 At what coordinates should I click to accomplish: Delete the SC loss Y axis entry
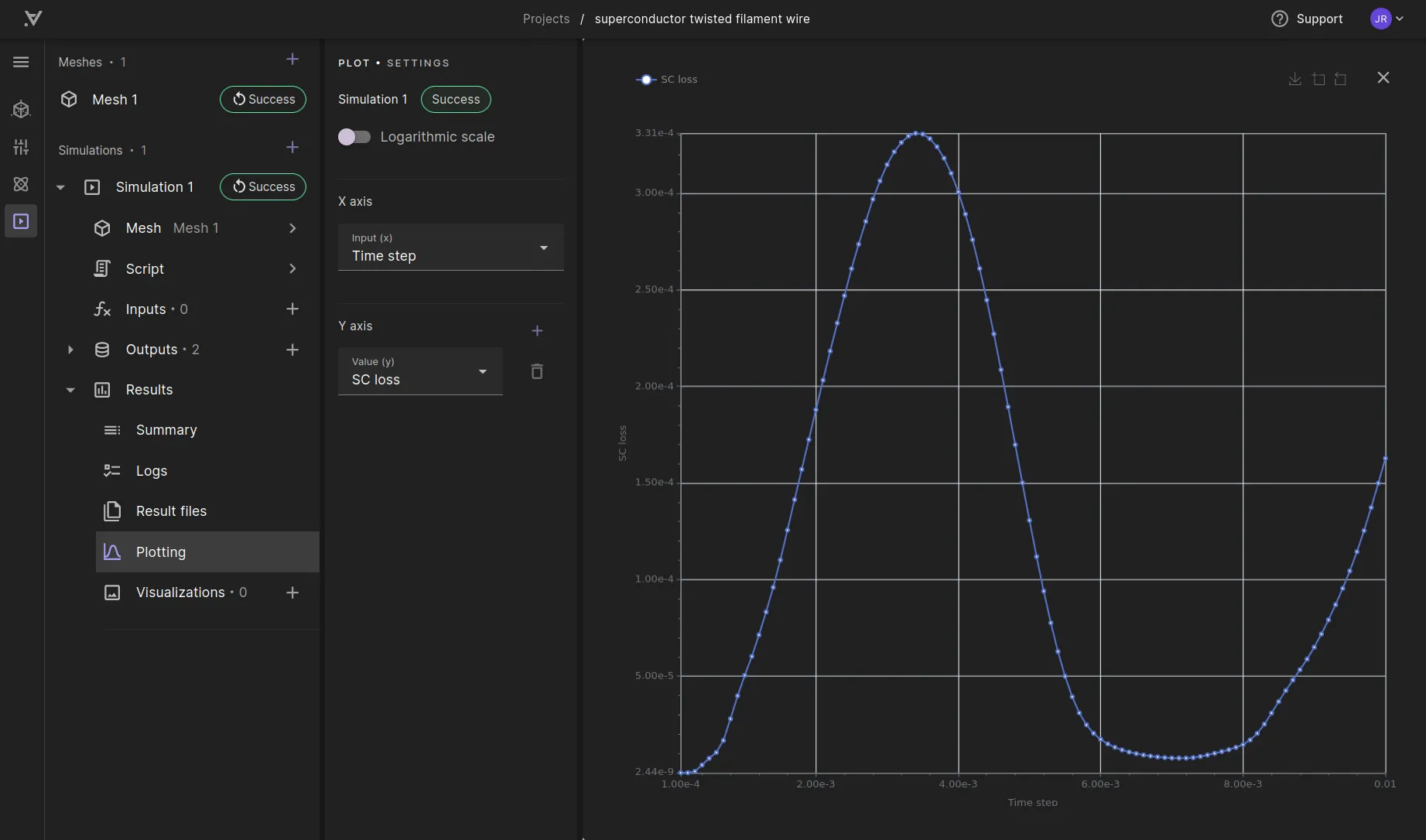point(537,372)
